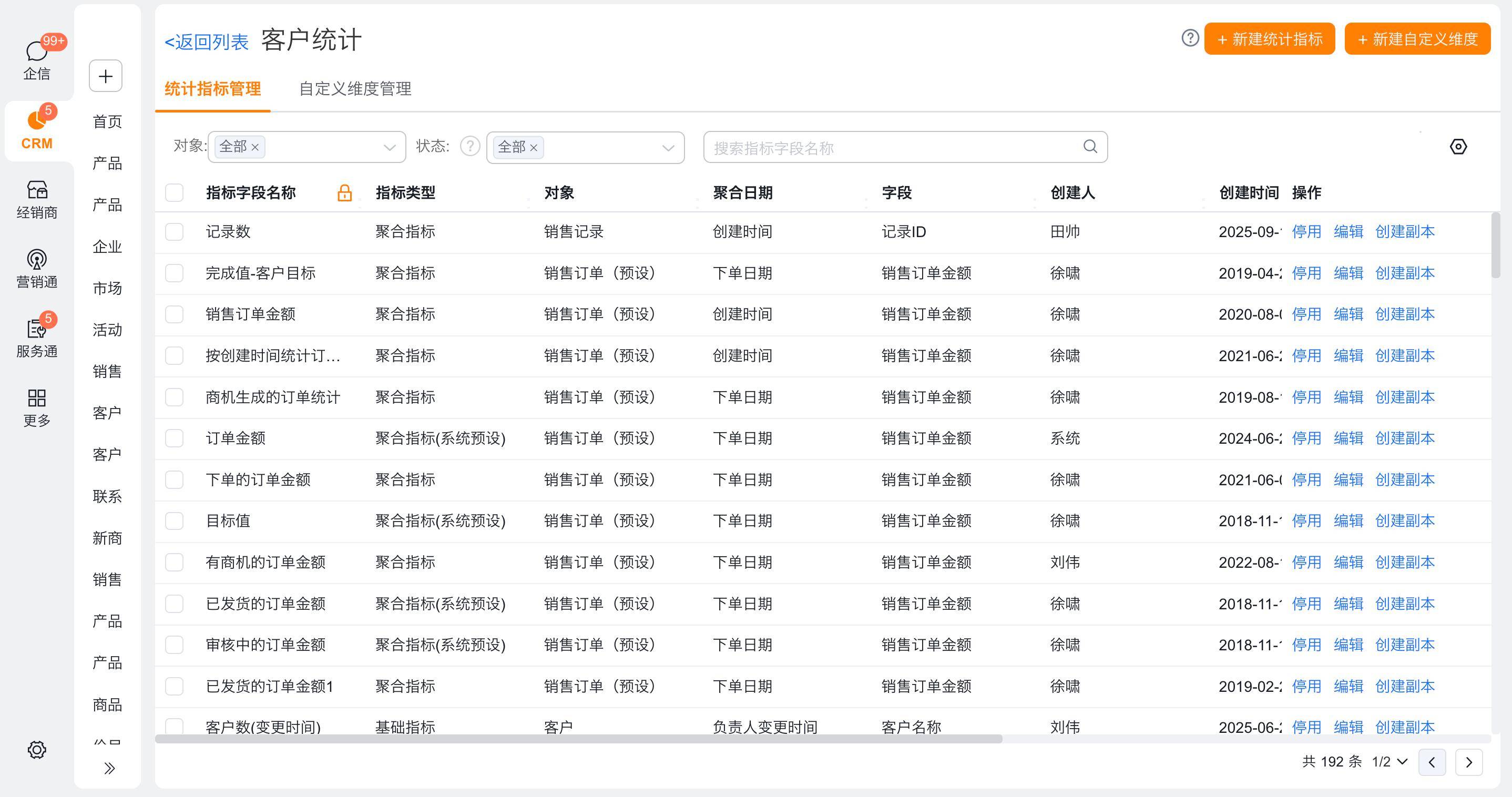
Task: Open the 企信 chat icon
Action: (x=36, y=52)
